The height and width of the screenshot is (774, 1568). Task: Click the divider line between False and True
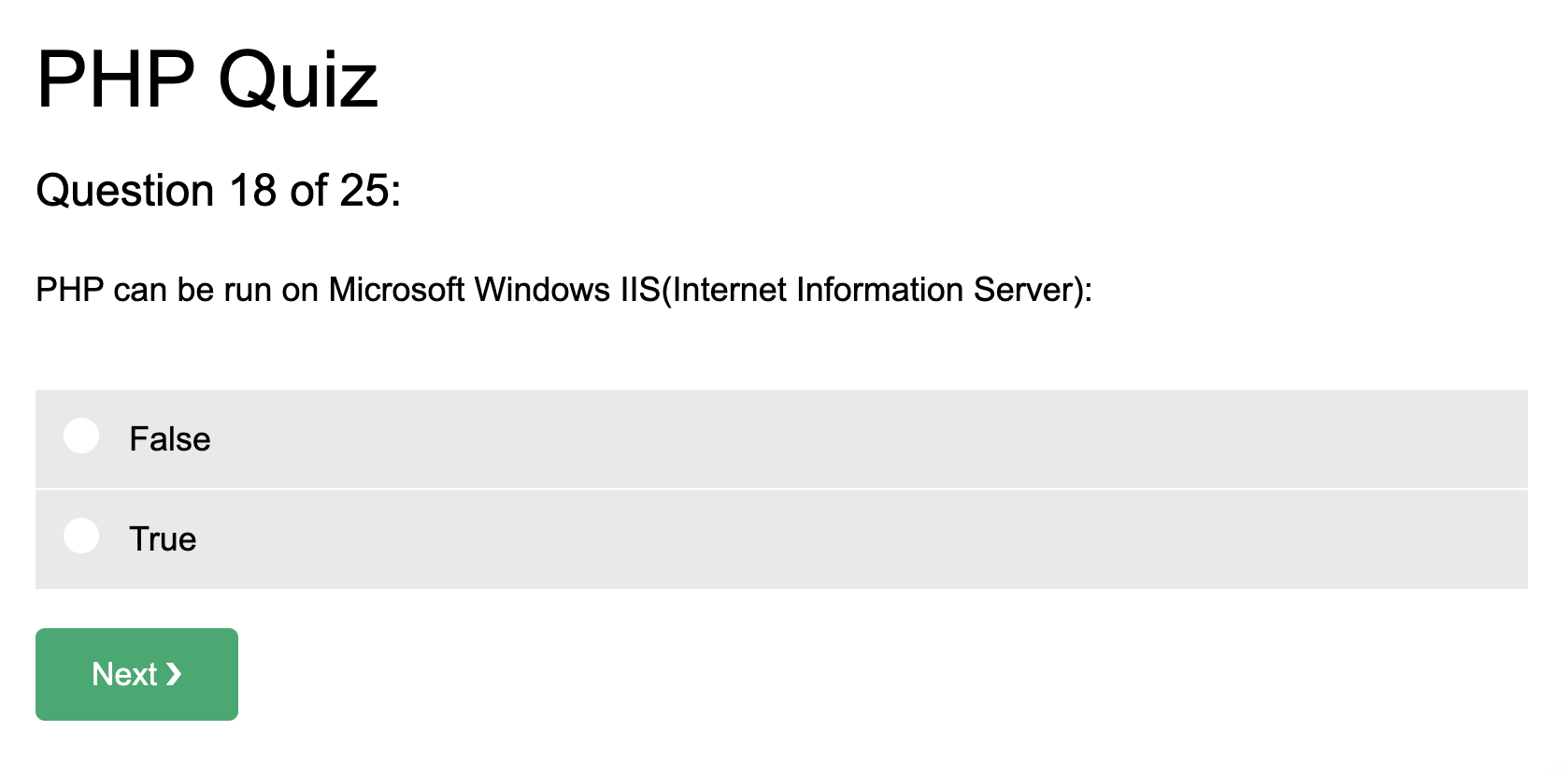tap(781, 489)
